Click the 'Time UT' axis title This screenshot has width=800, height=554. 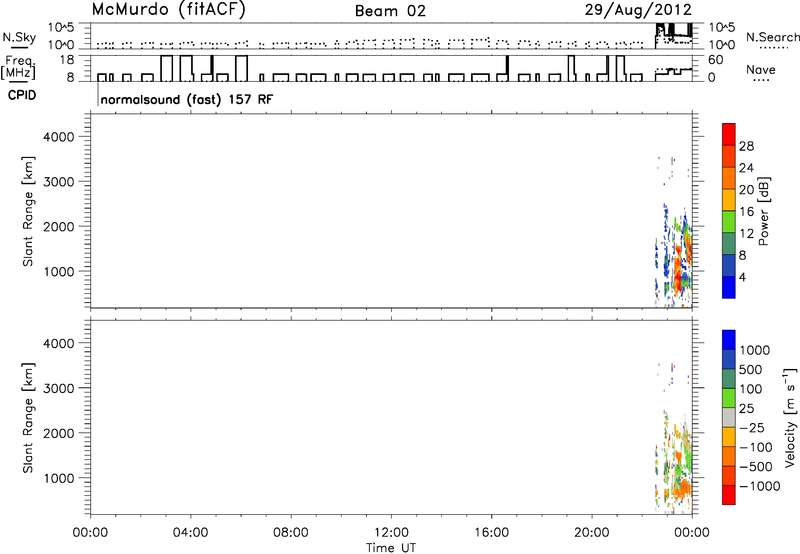[391, 548]
